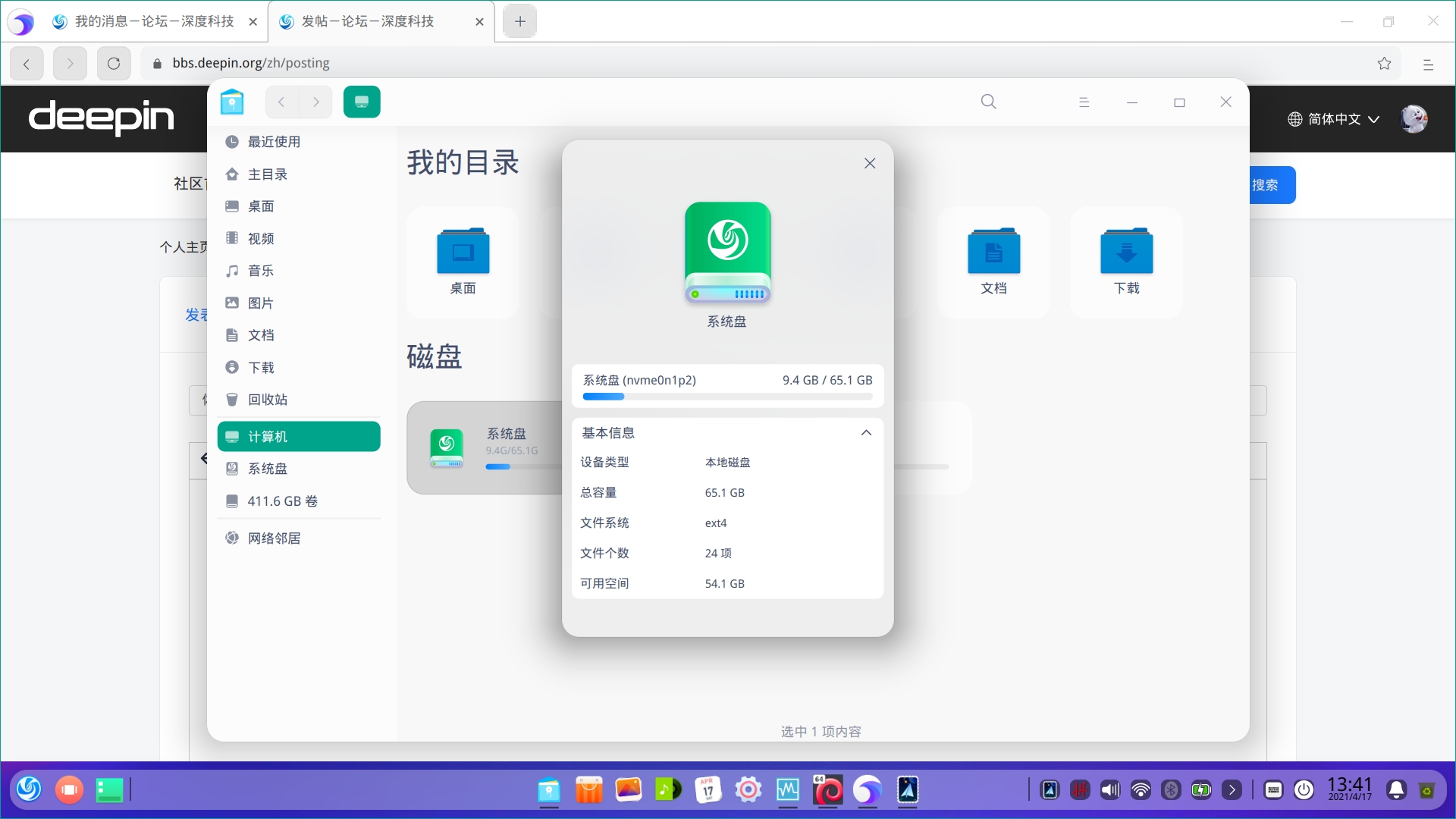Select the 411.6 GB volume in sidebar

coord(282,501)
